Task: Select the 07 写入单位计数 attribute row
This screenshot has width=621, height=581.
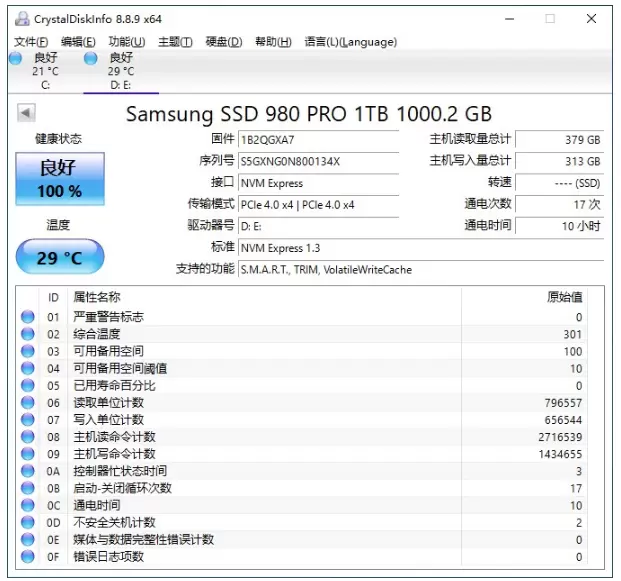Action: point(300,420)
